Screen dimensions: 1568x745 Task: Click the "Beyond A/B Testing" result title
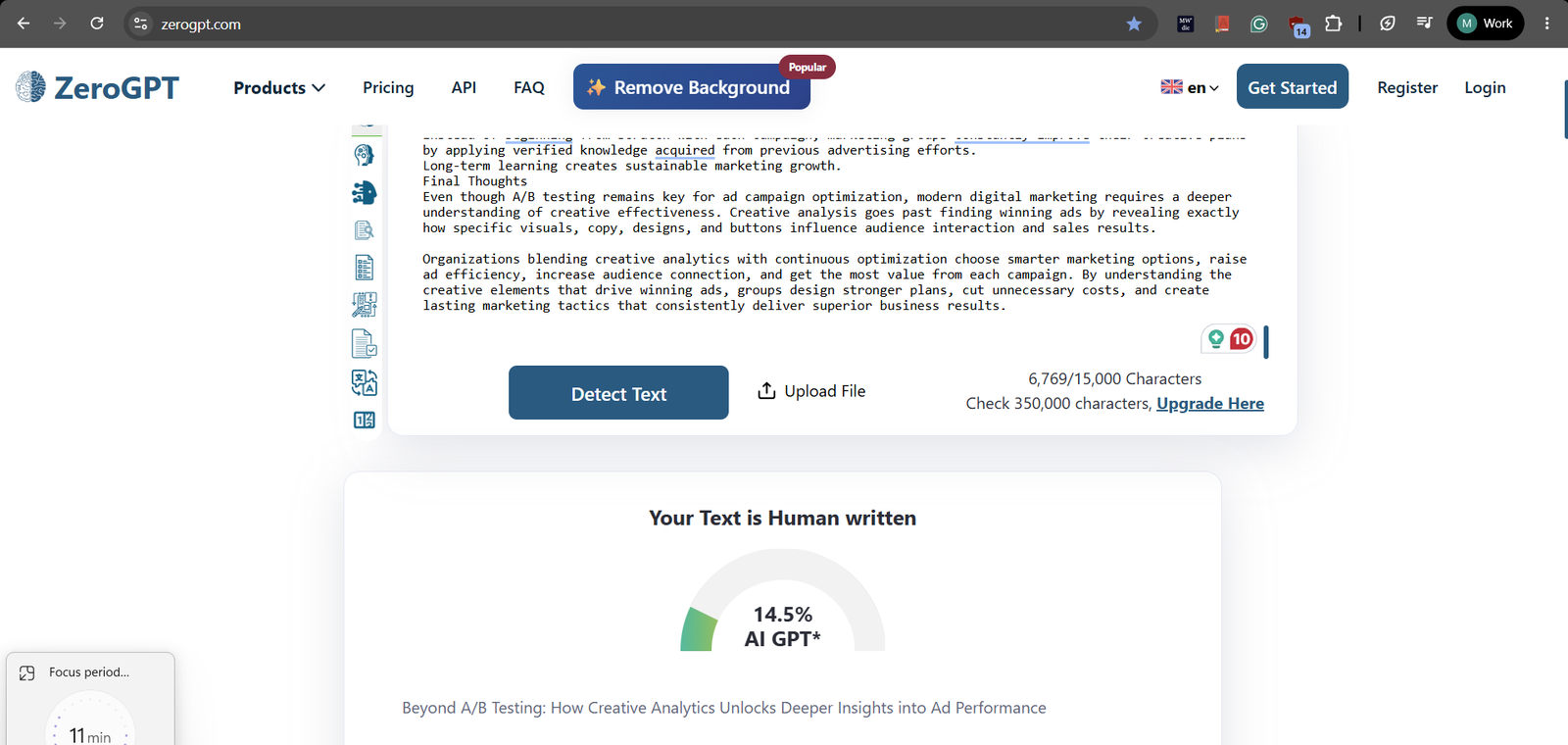tap(724, 708)
